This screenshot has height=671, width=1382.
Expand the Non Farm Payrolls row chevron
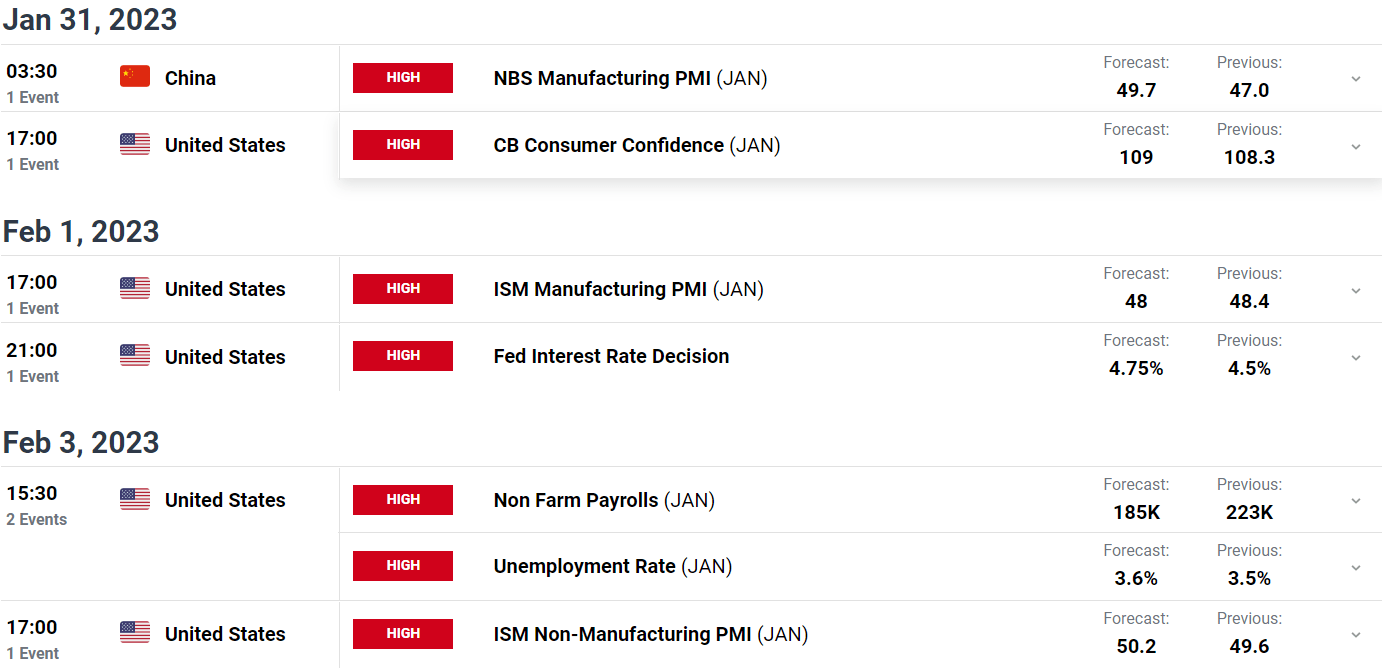(1356, 501)
